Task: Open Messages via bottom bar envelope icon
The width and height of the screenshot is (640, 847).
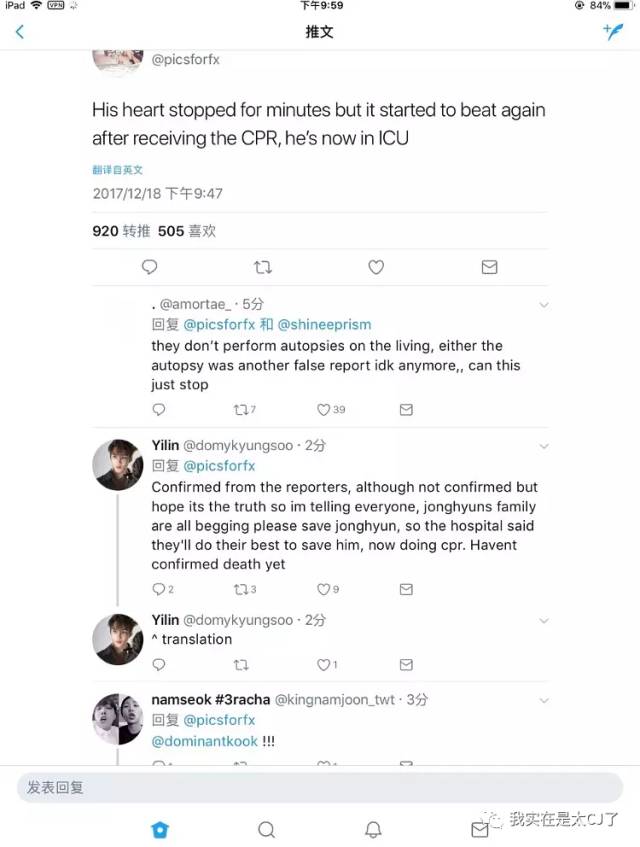Action: [x=479, y=830]
